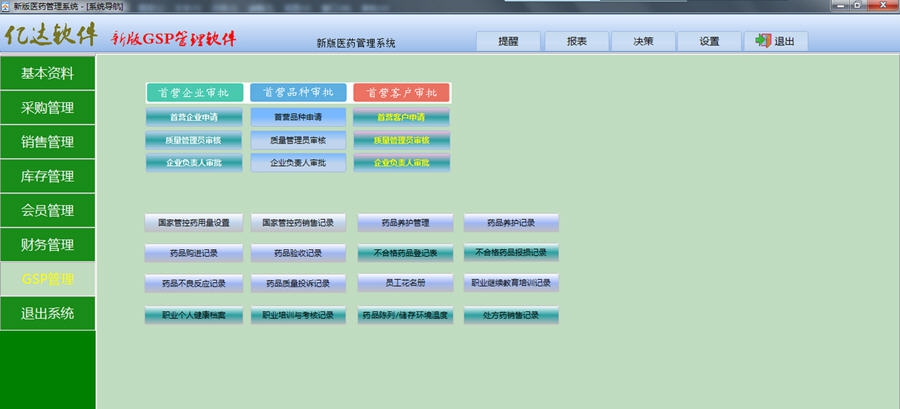The width and height of the screenshot is (900, 409).
Task: Select 采购管理 in the left sidebar
Action: (x=48, y=108)
